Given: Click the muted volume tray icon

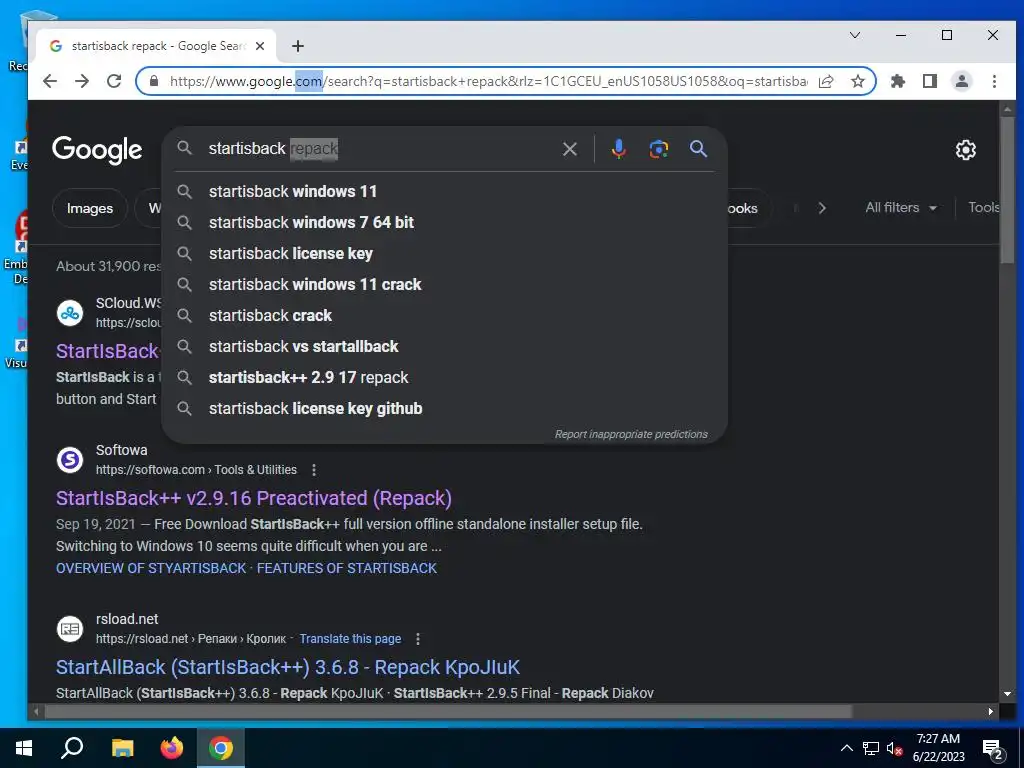Looking at the screenshot, I should (894, 749).
